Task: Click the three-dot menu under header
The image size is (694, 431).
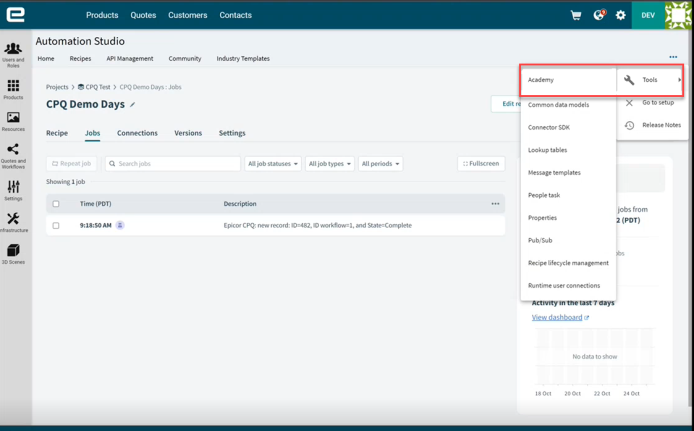Action: click(673, 57)
